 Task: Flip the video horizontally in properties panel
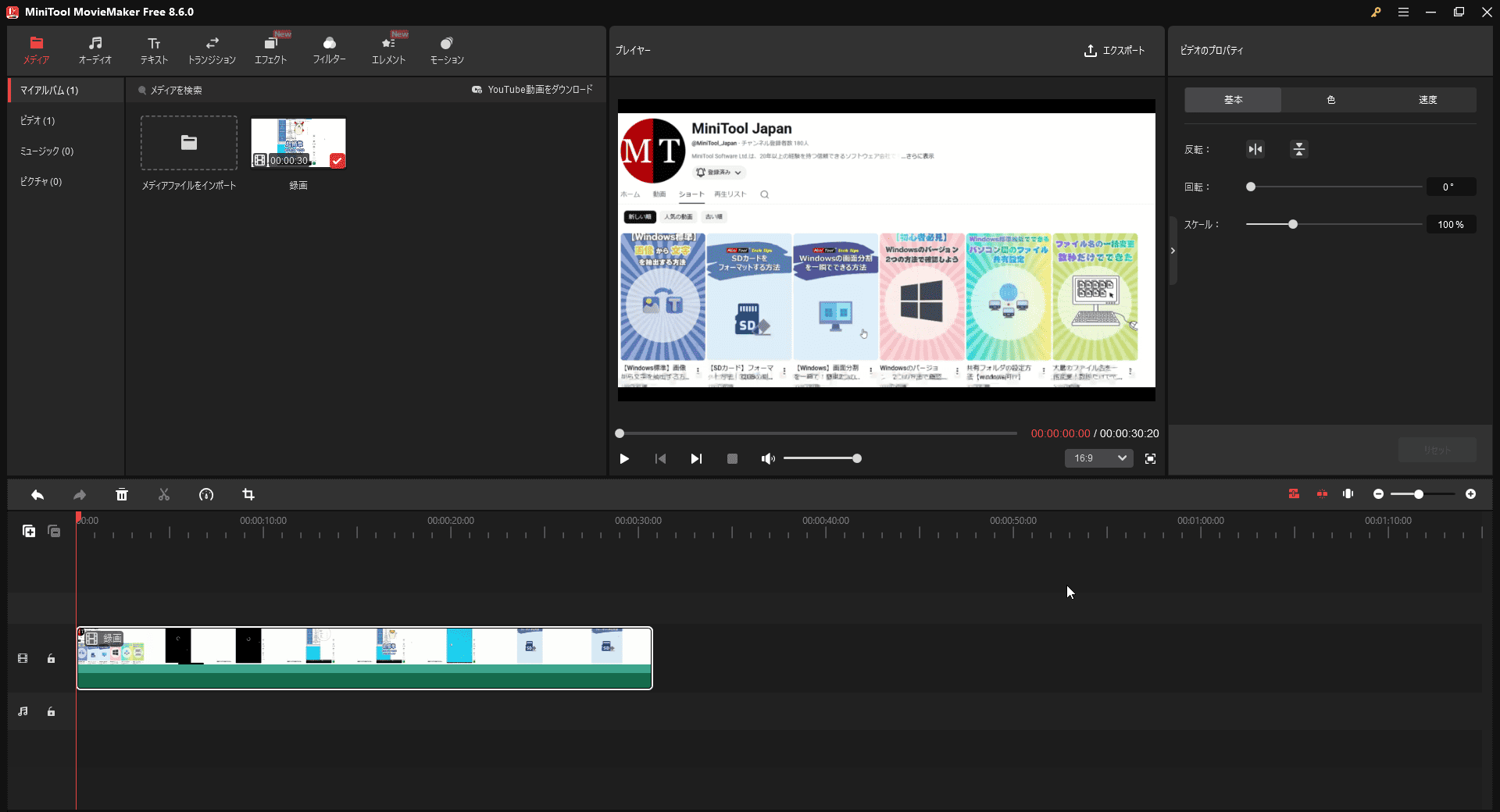[x=1255, y=149]
